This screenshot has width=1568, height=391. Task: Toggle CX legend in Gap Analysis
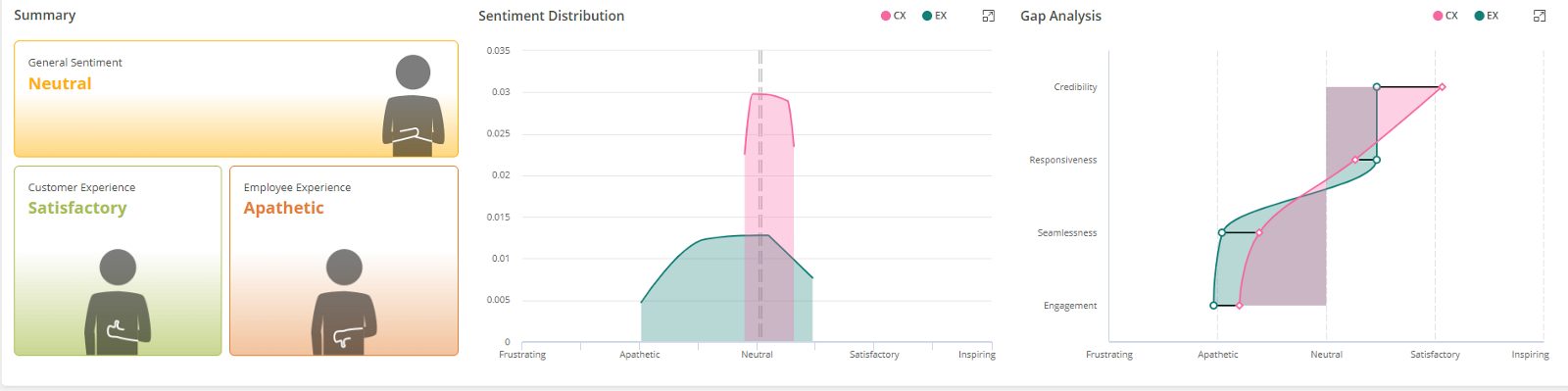1445,16
